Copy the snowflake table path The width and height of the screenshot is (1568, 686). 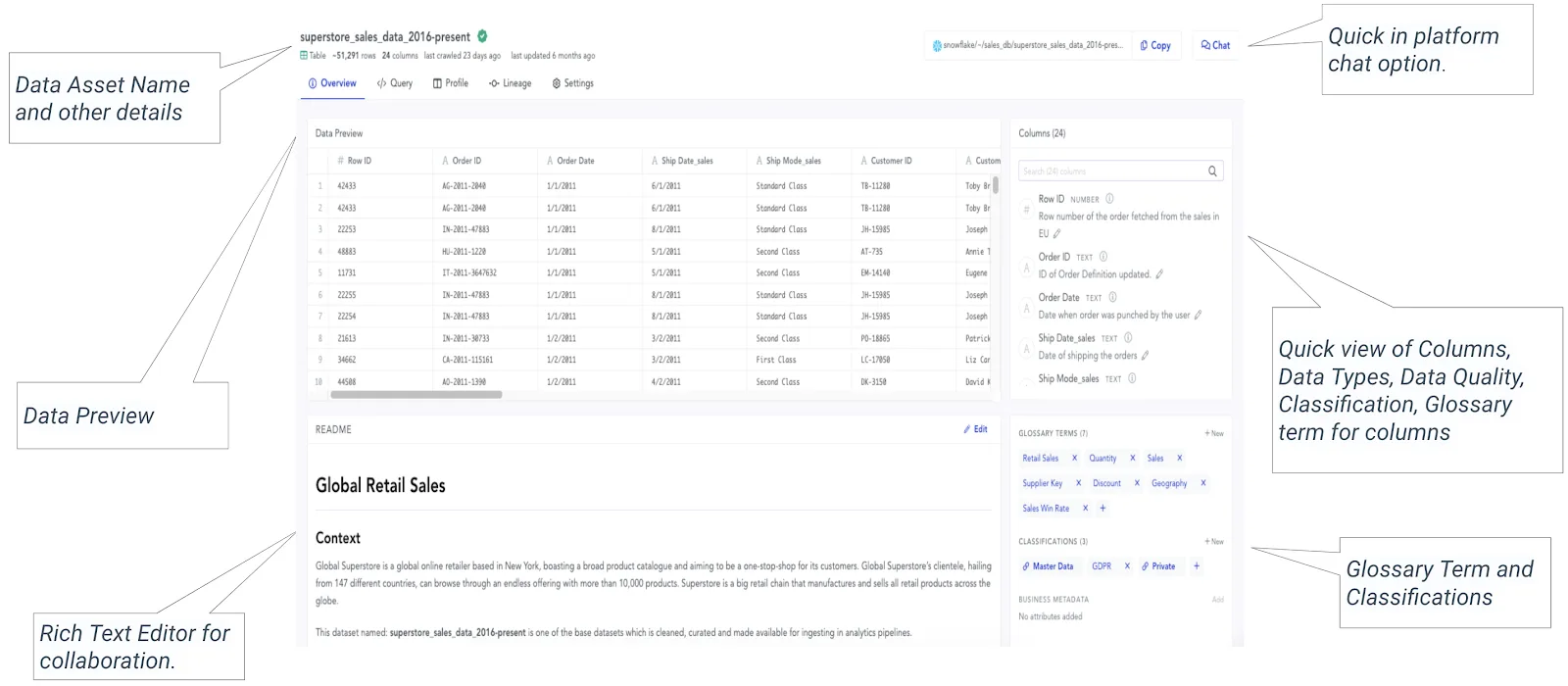(1155, 45)
